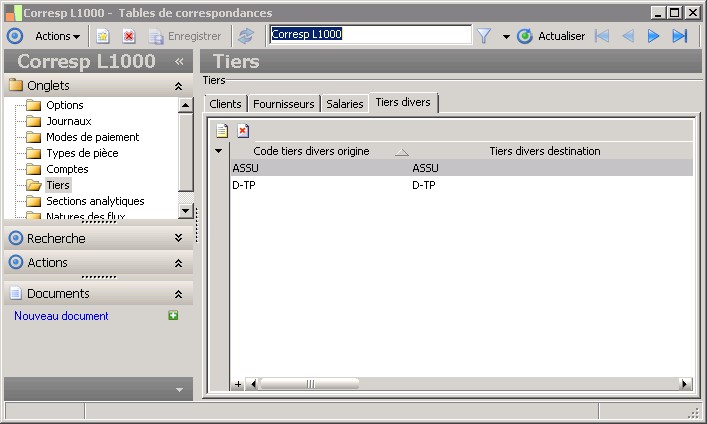This screenshot has width=707, height=424.
Task: Go to the first record
Action: point(602,36)
